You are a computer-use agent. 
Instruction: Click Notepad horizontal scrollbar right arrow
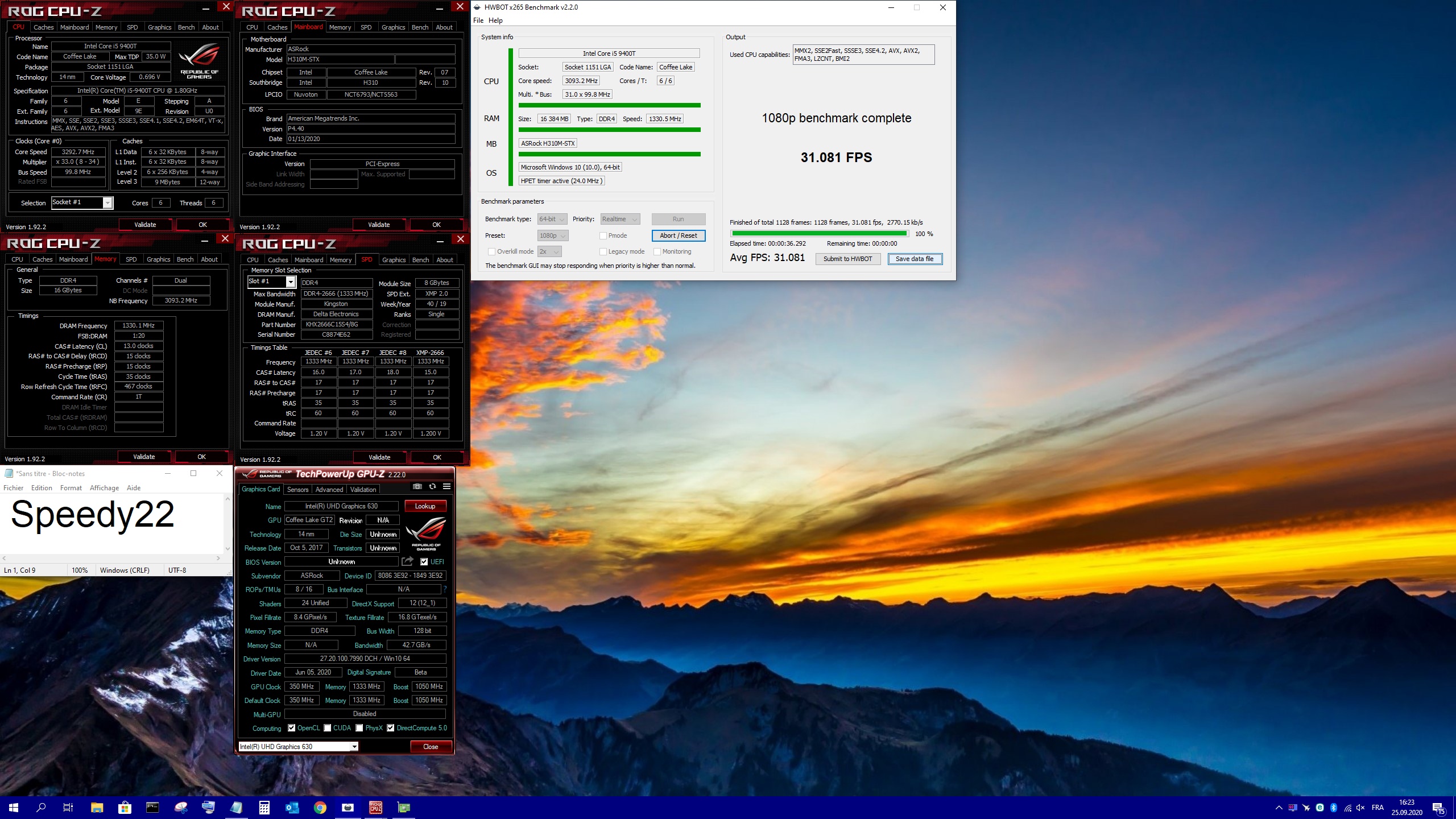click(x=218, y=559)
